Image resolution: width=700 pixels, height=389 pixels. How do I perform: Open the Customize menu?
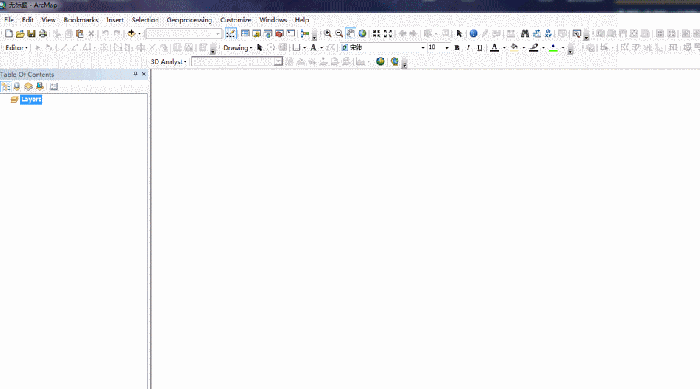pos(236,20)
